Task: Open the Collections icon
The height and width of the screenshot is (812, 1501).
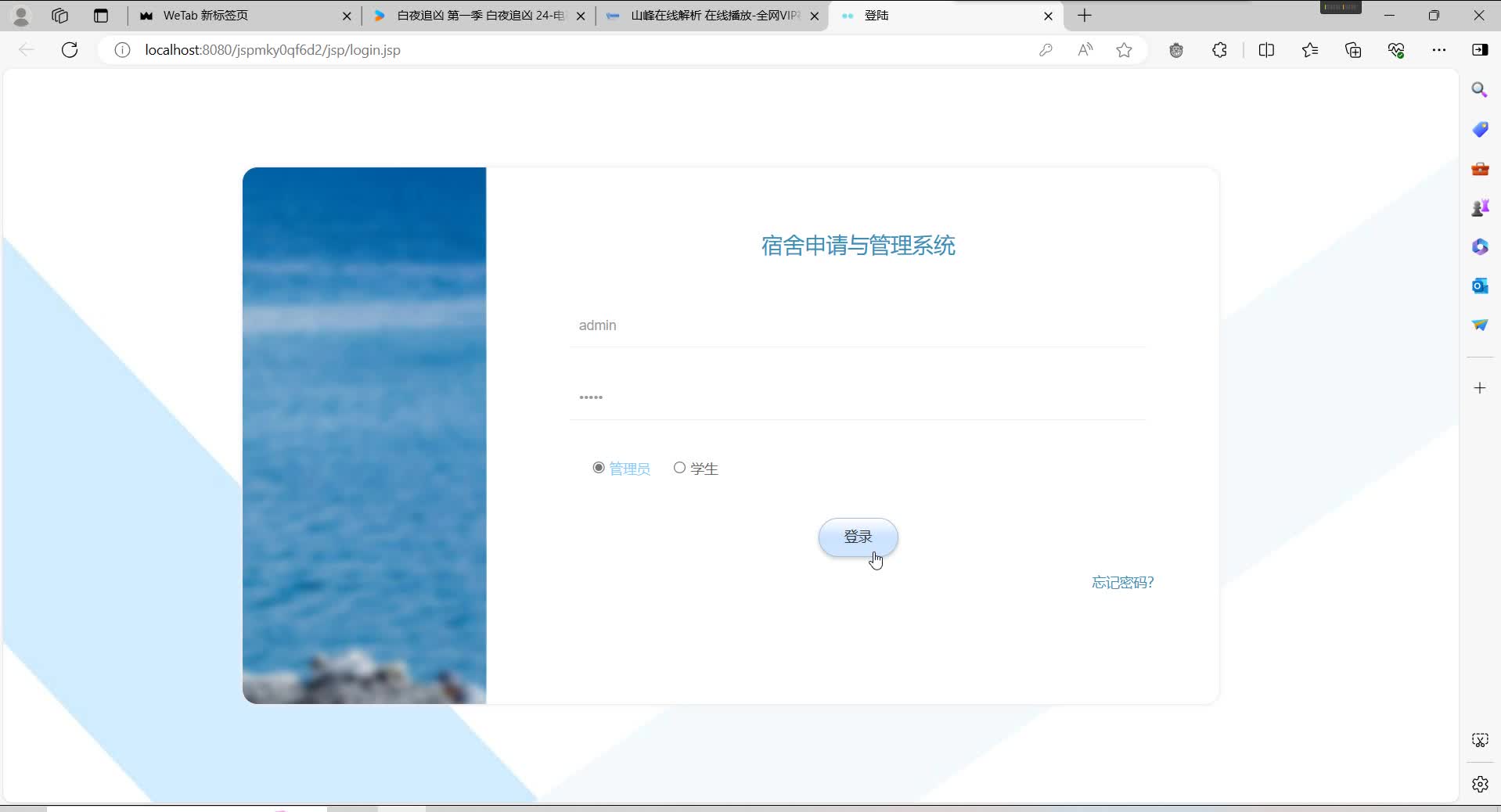Action: [x=1353, y=50]
